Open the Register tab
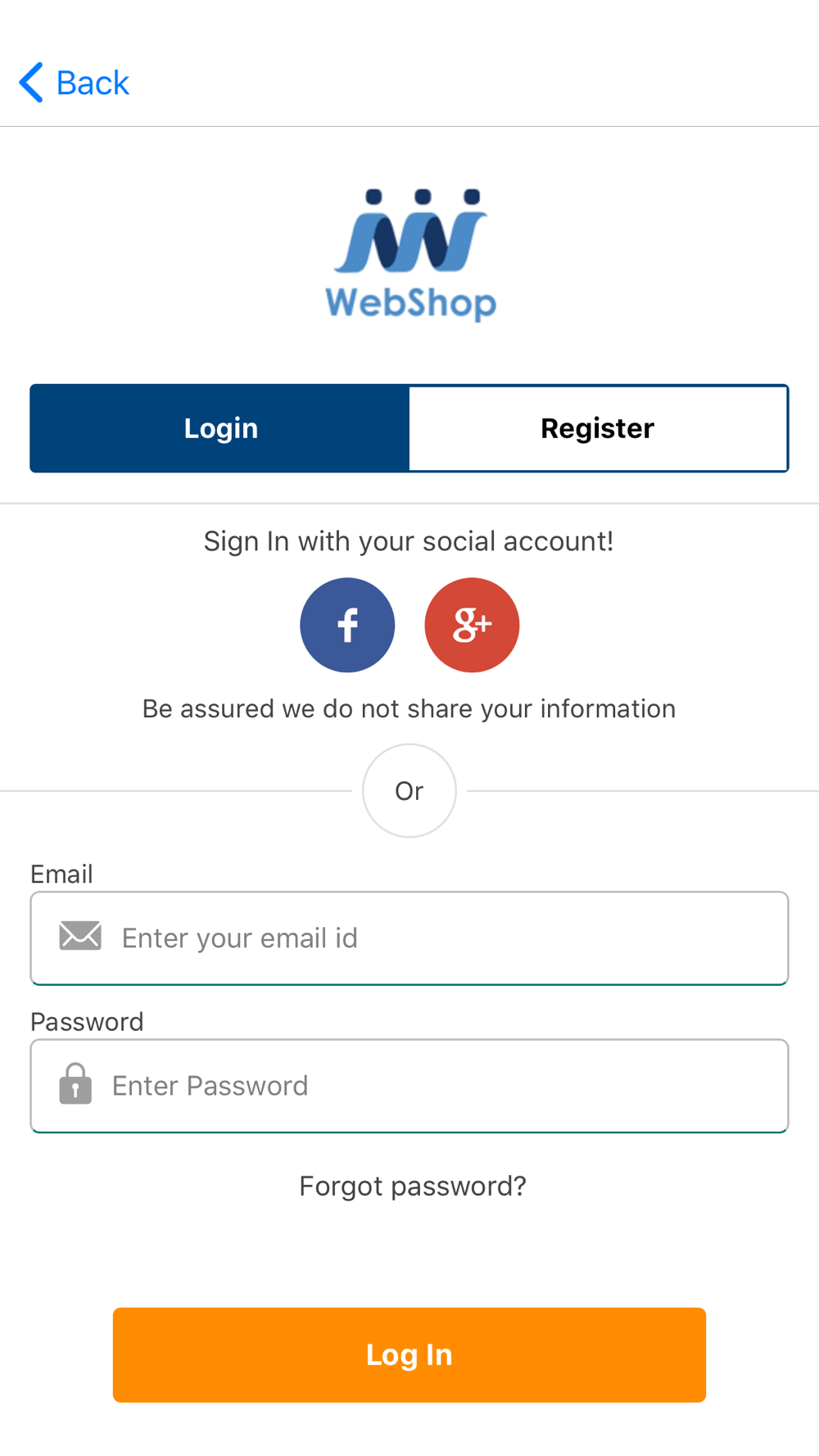 pyautogui.click(x=599, y=428)
